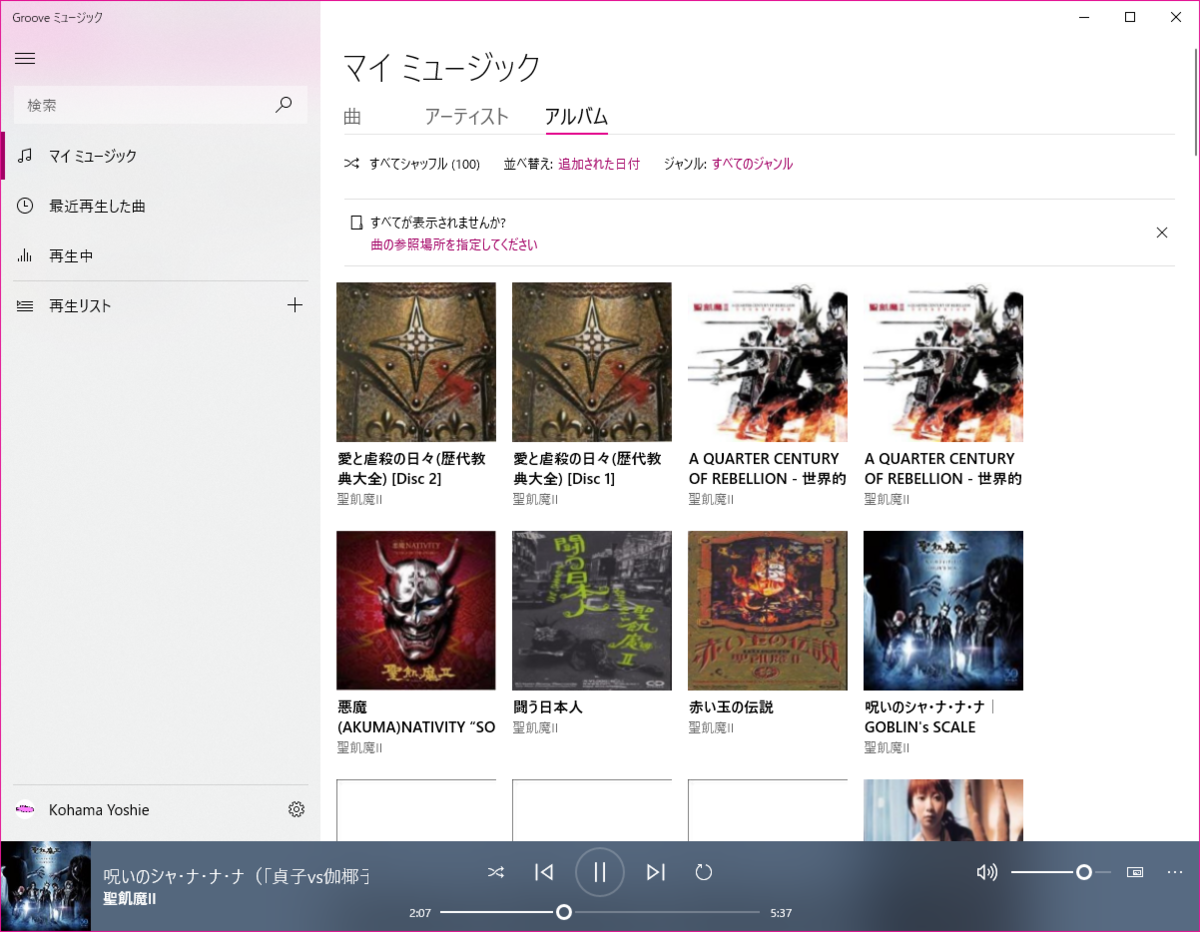Adjust the volume slider
The image size is (1200, 932).
[x=1061, y=872]
